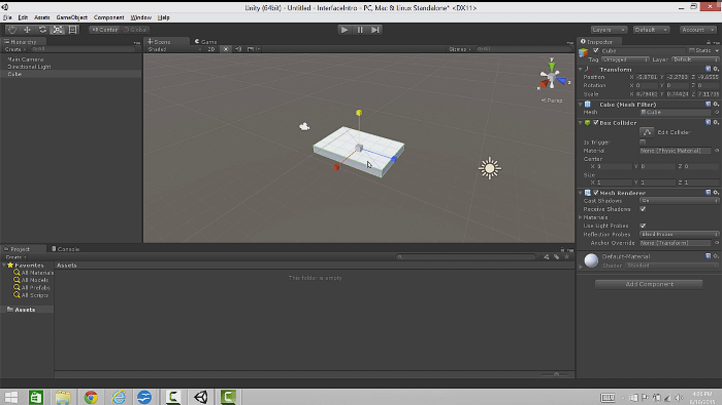Toggle the Box Collider enabled checkbox
This screenshot has height=405, width=722.
tap(596, 123)
